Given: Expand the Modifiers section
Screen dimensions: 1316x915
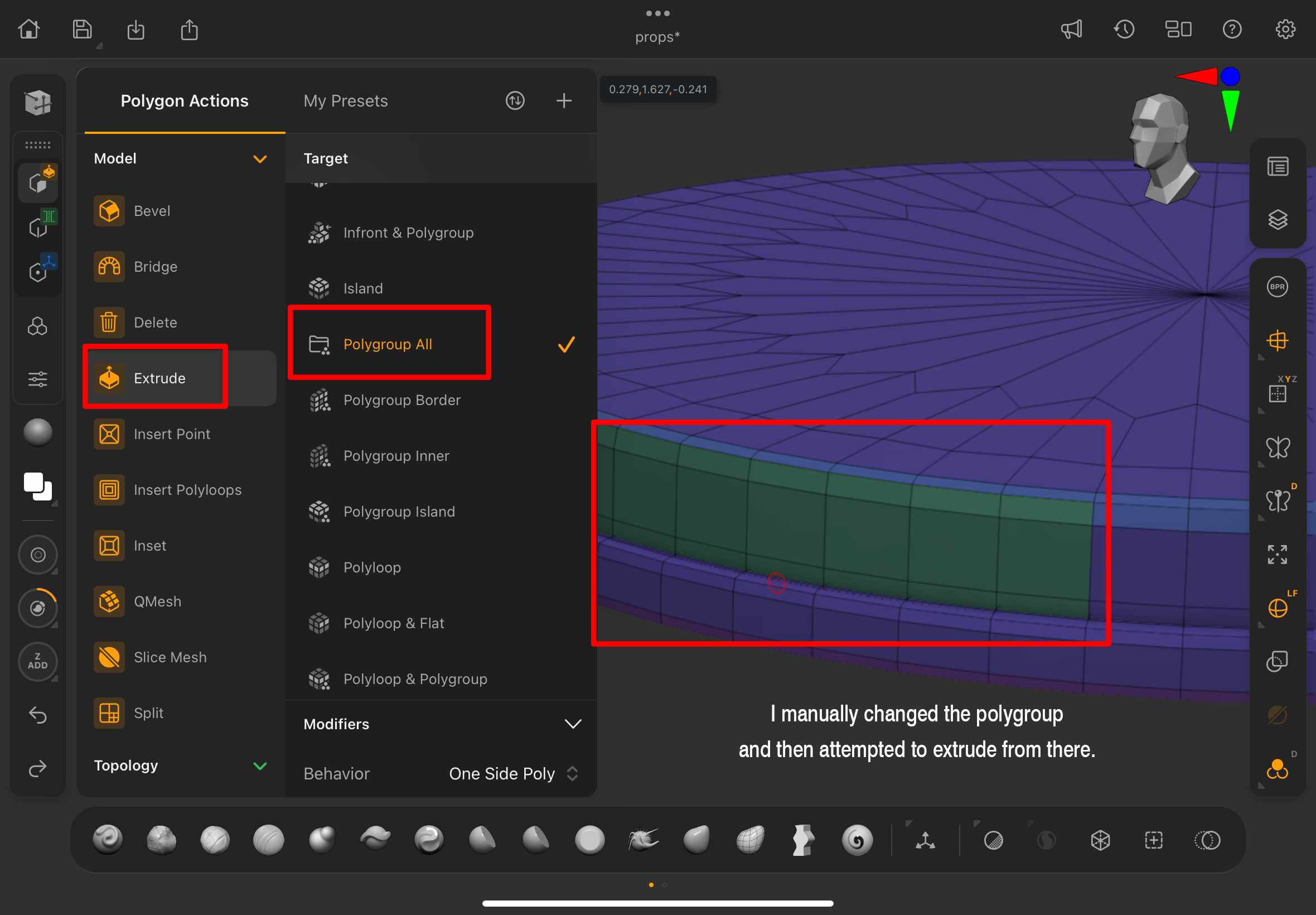Looking at the screenshot, I should (572, 724).
